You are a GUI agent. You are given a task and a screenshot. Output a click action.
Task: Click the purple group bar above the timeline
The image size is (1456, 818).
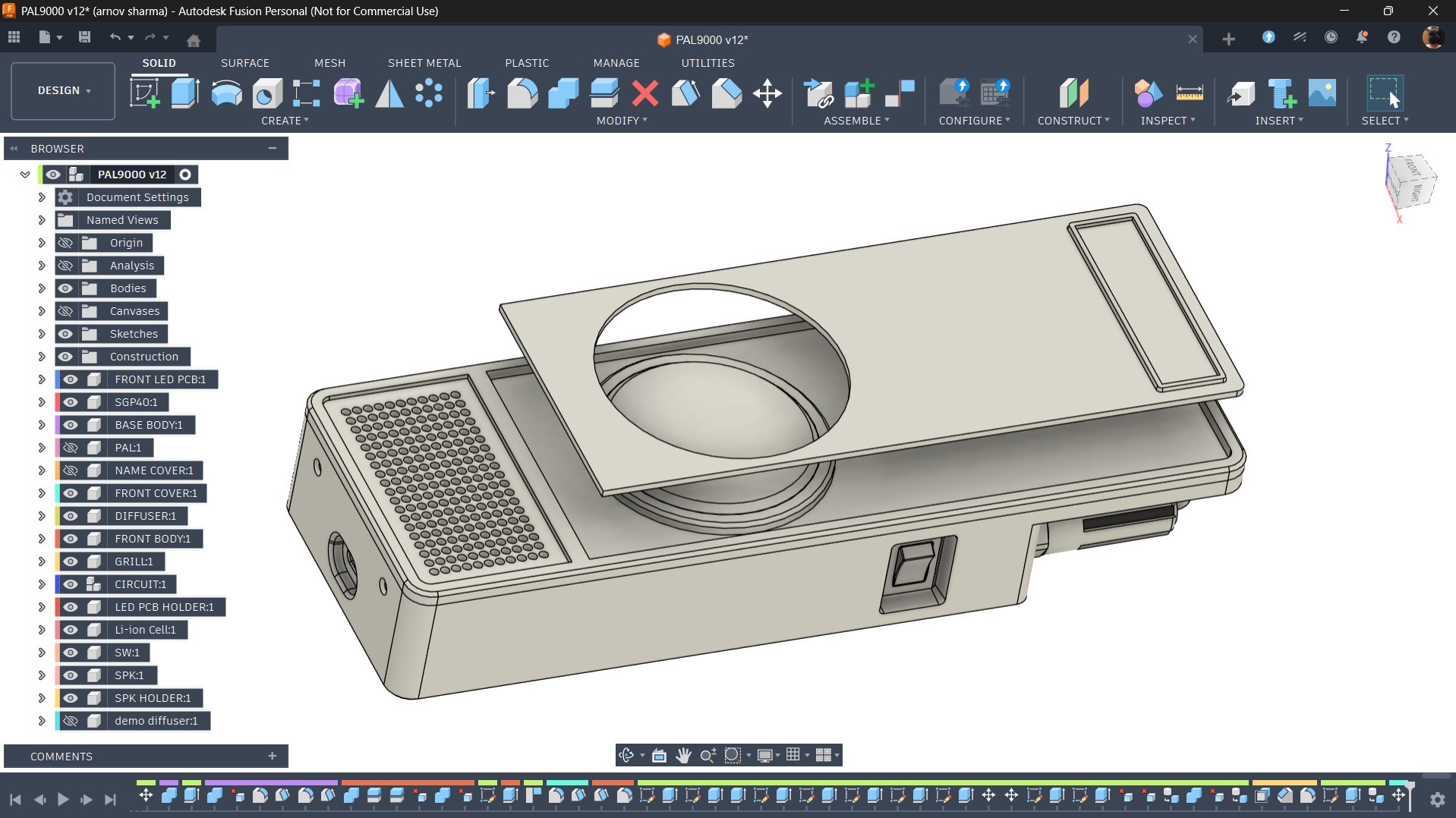tap(270, 782)
